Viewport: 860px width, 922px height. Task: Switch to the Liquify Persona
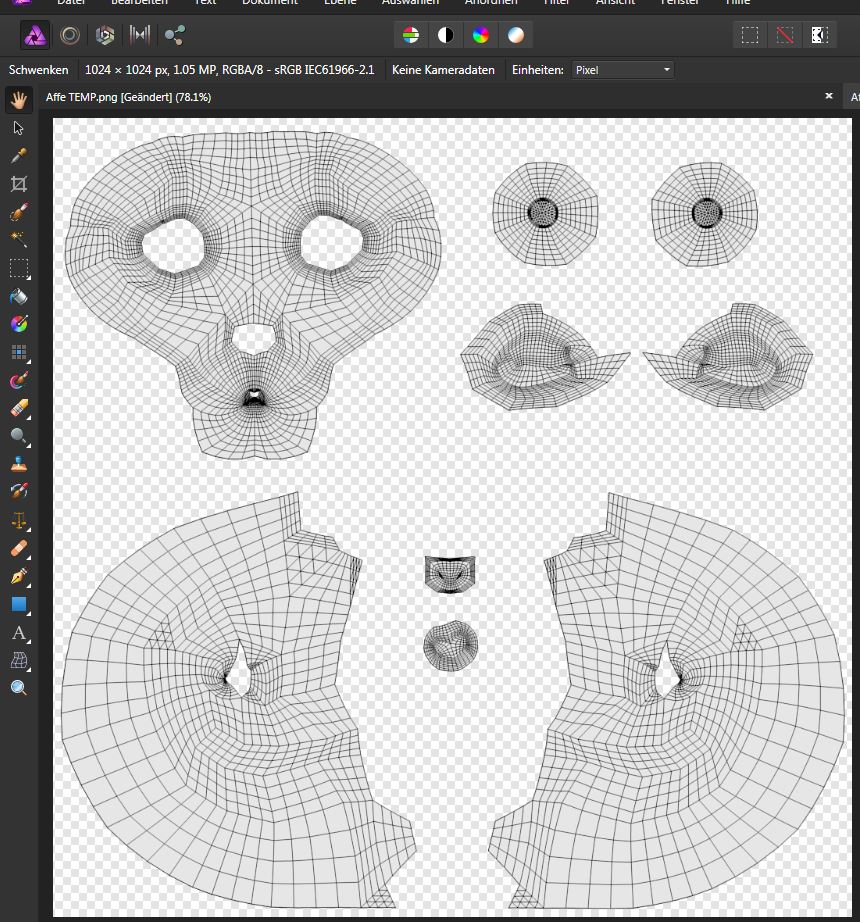[x=70, y=36]
